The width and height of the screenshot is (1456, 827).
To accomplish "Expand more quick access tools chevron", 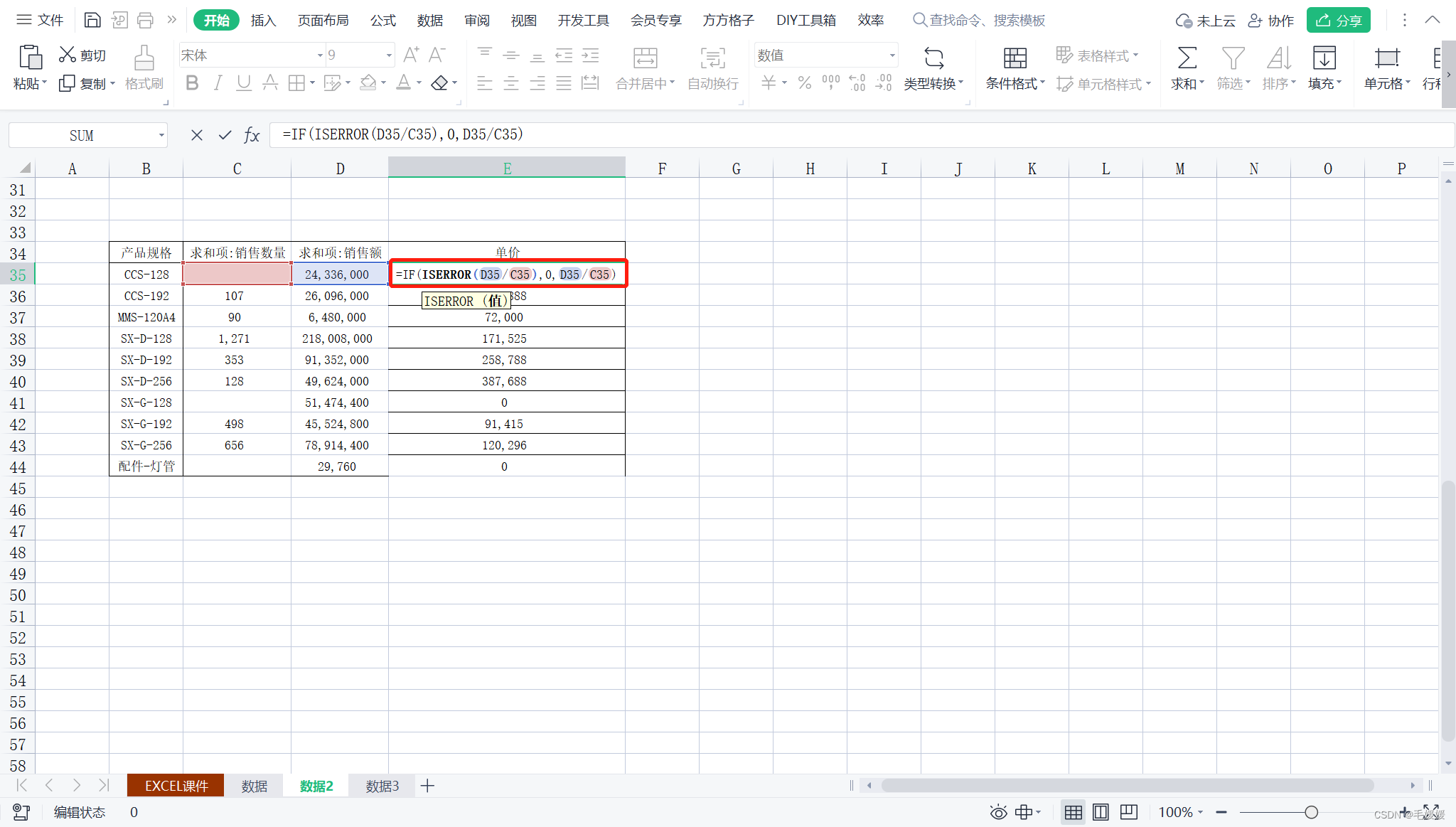I will coord(171,20).
